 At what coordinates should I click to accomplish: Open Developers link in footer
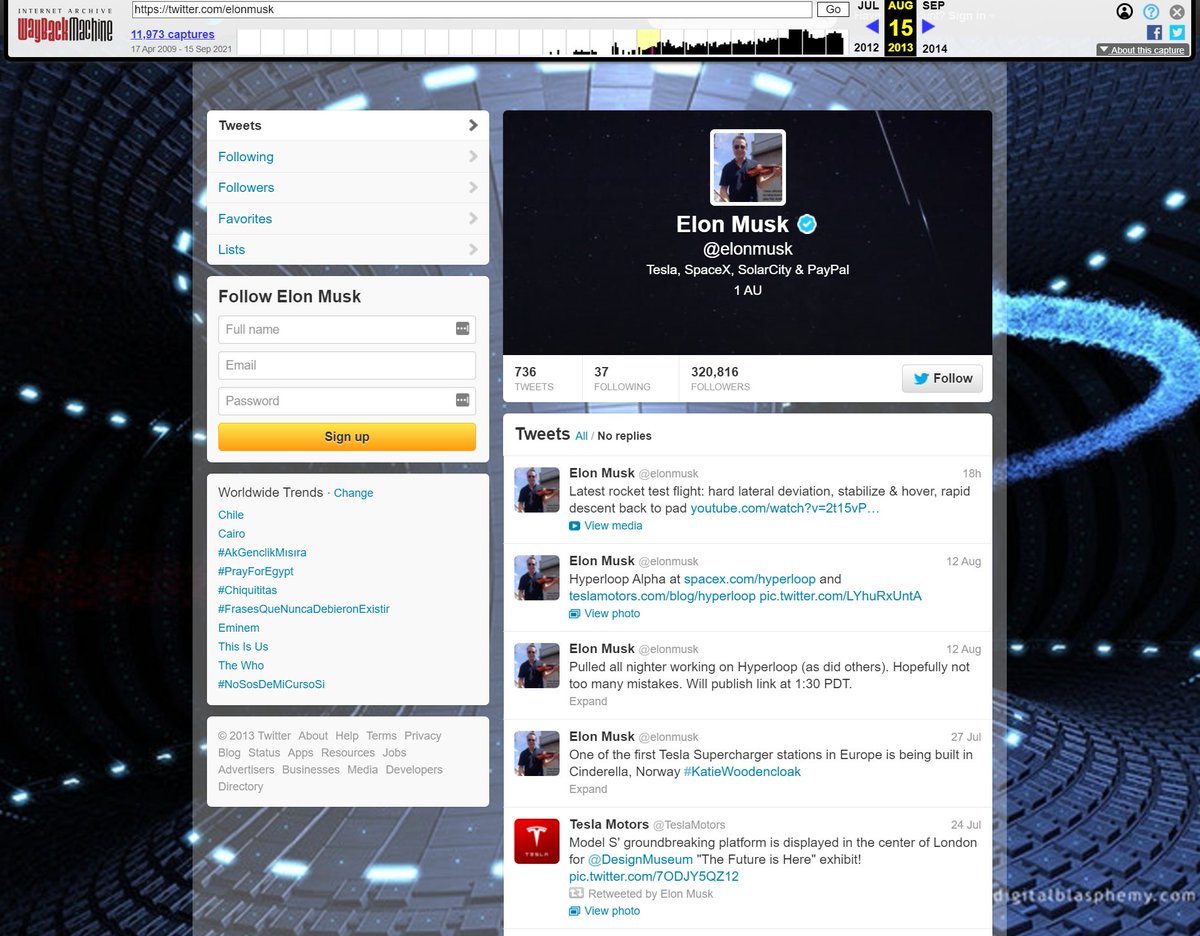click(414, 770)
